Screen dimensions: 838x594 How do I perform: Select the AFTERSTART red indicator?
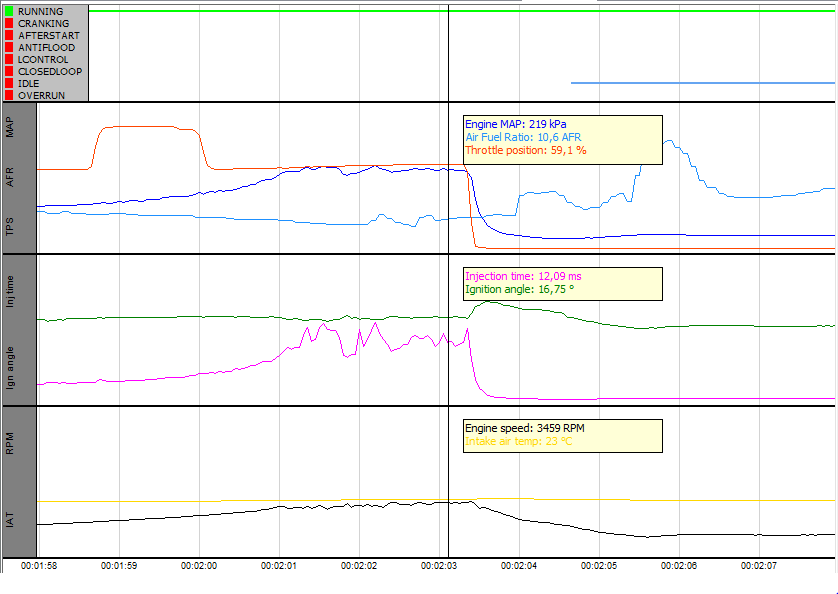[x=9, y=35]
